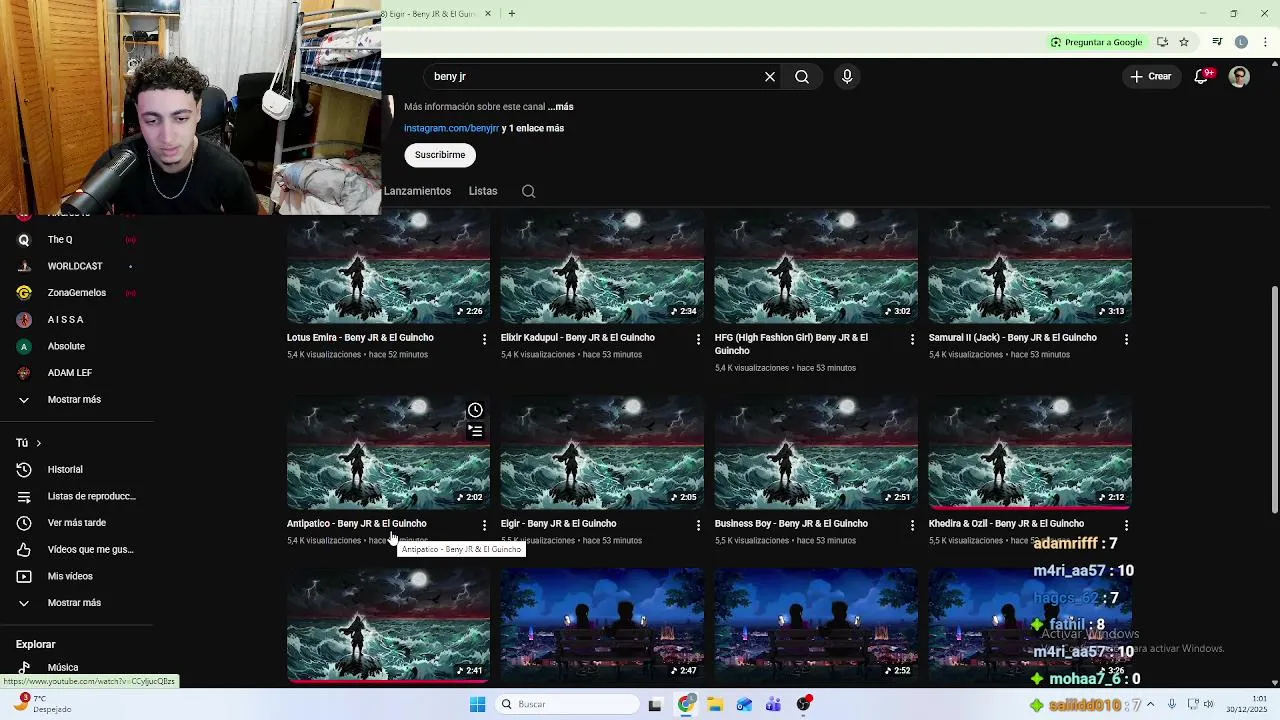Open ZonaGemelos subscription channel
The image size is (1280, 720).
(76, 293)
